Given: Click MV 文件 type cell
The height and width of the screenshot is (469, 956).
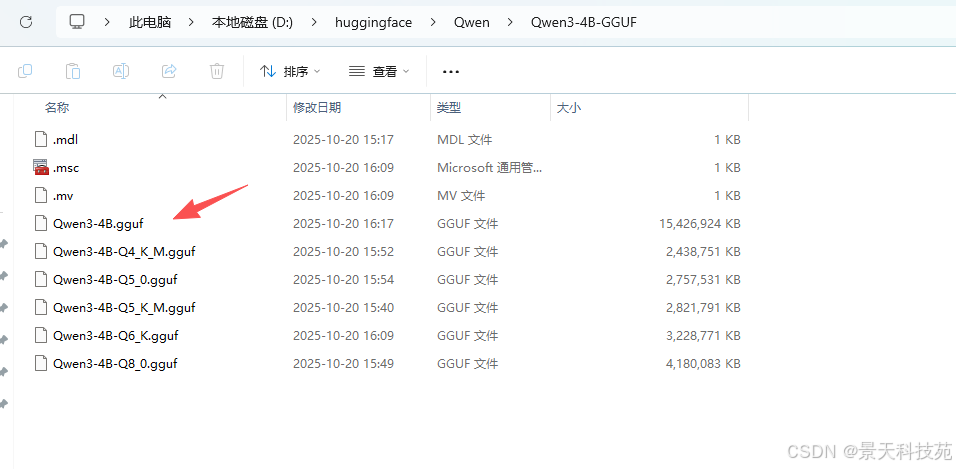Looking at the screenshot, I should tap(461, 196).
